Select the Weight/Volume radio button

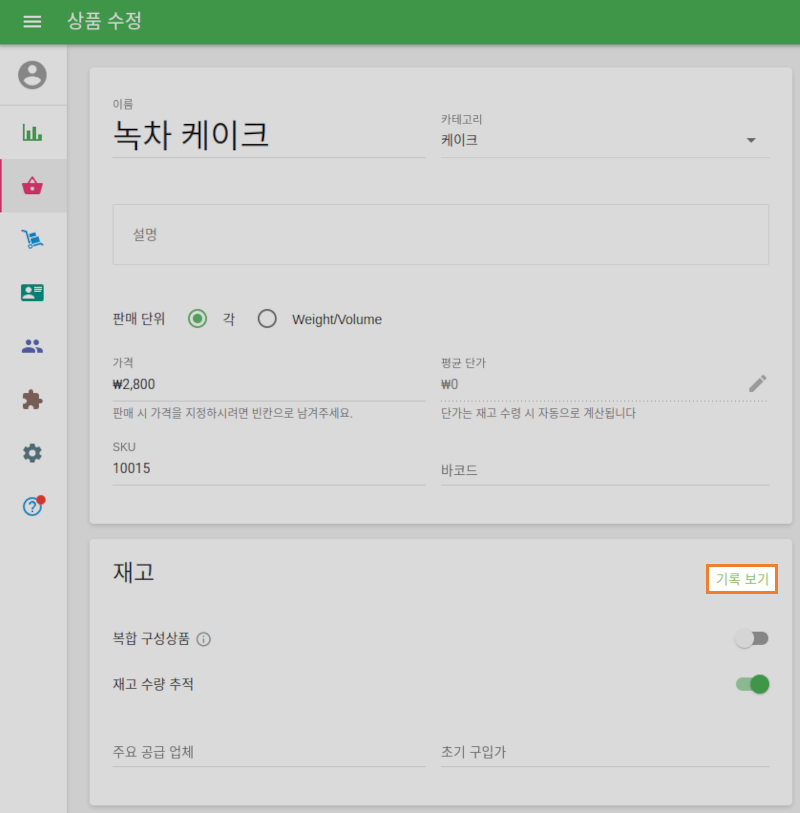[267, 319]
